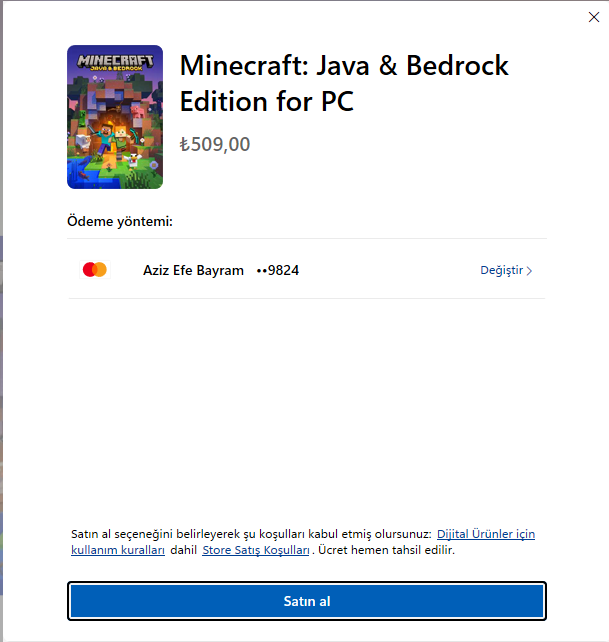Open the Değiştir payment change link
Screen dimensions: 609x642
pyautogui.click(x=501, y=270)
